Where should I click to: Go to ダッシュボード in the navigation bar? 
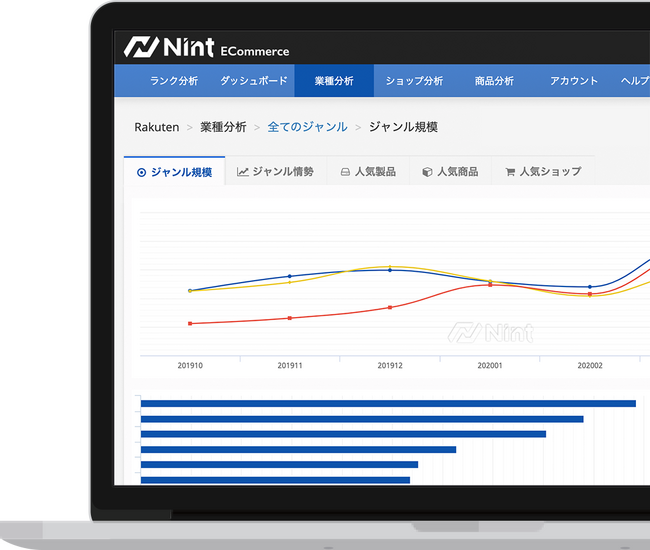click(254, 81)
